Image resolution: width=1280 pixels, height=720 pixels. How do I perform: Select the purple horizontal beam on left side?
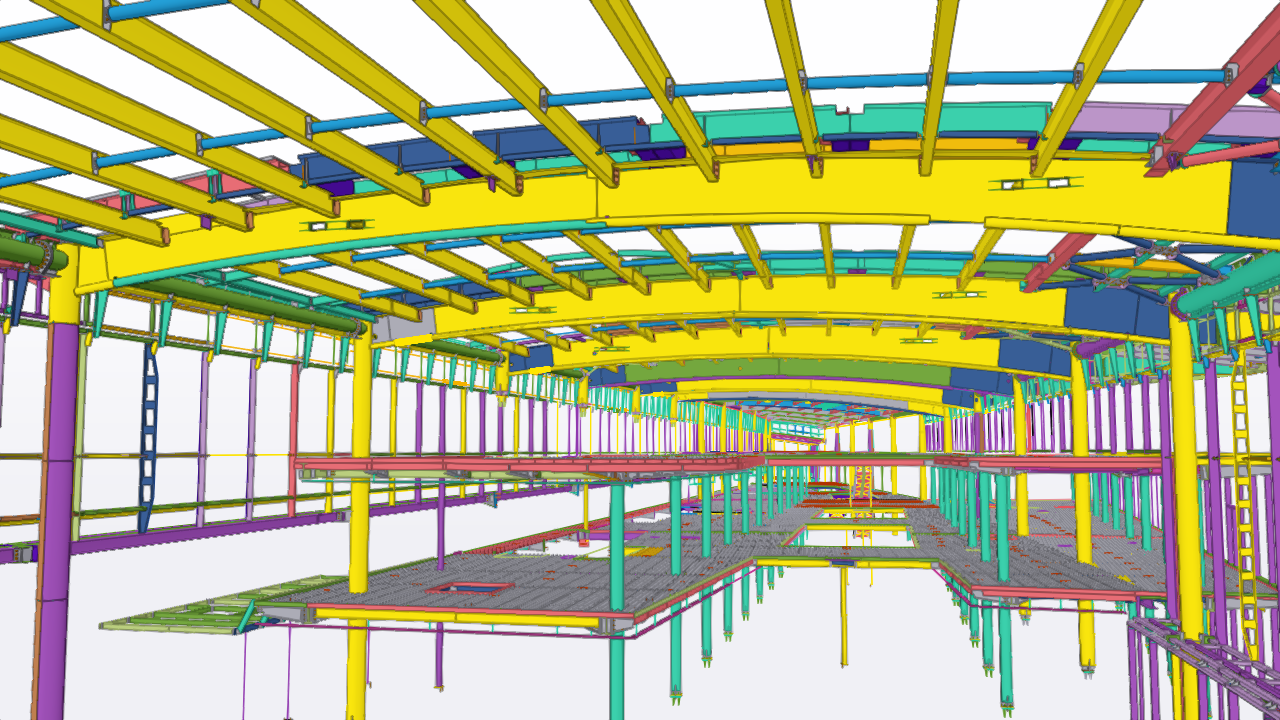click(x=200, y=530)
